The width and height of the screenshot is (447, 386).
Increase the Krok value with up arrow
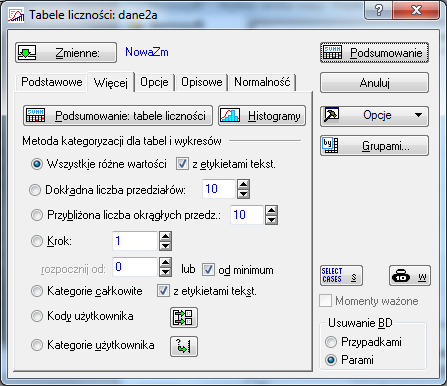(x=166, y=236)
